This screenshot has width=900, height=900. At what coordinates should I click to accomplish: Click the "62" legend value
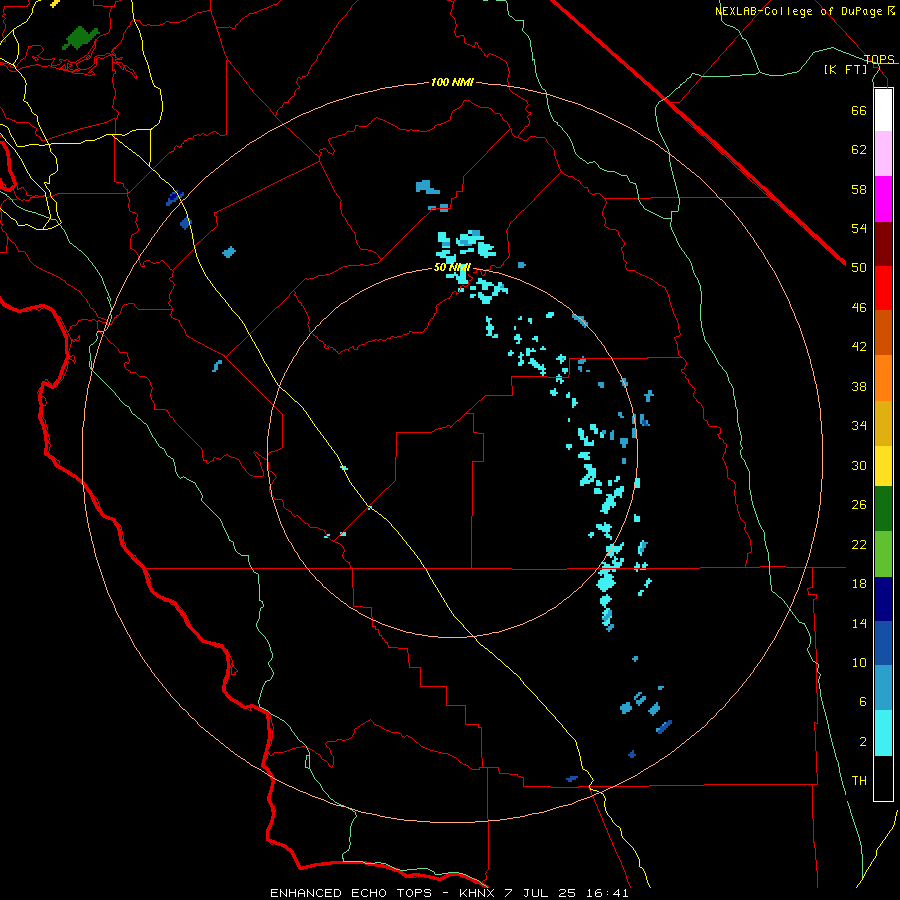point(859,150)
